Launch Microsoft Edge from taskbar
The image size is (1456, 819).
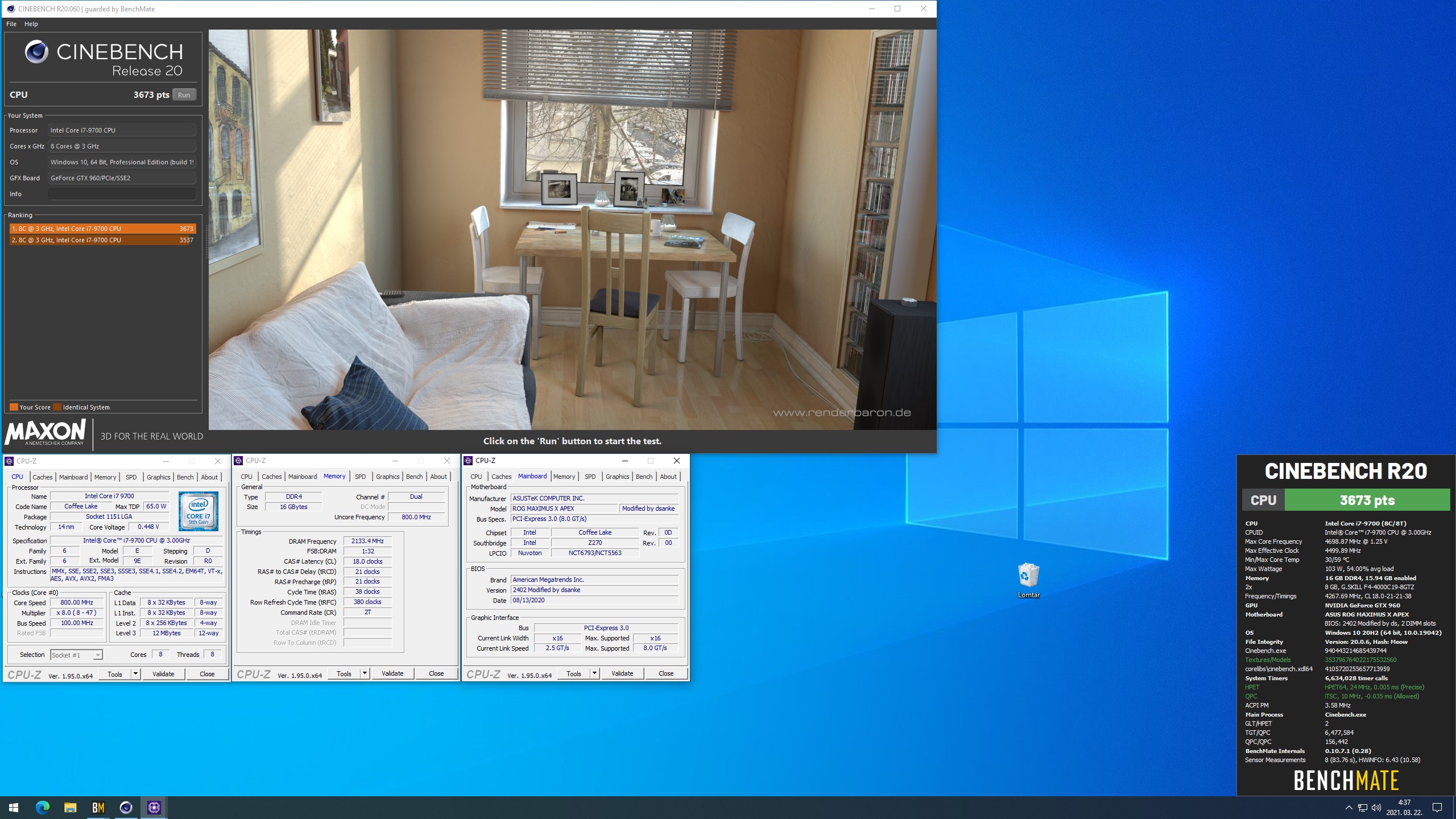pos(42,807)
